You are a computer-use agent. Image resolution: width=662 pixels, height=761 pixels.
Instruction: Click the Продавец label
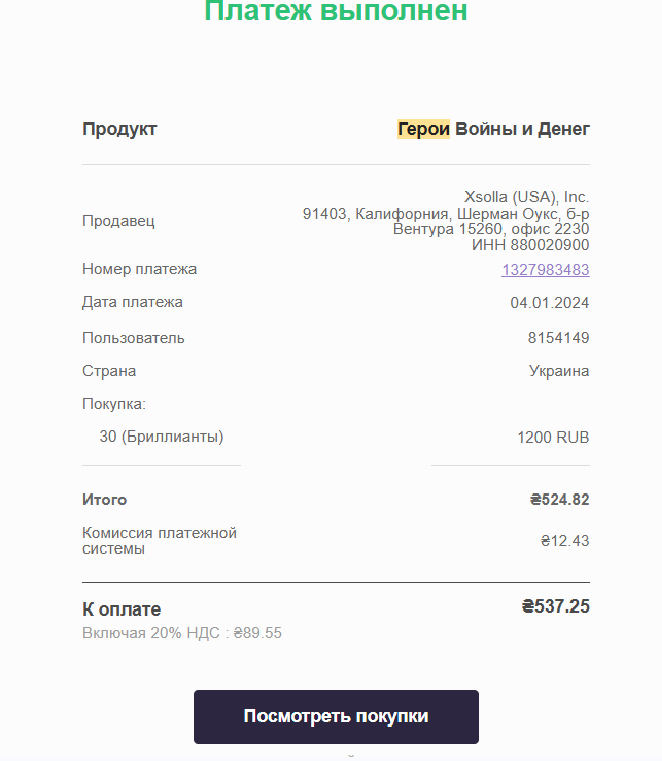pyautogui.click(x=118, y=221)
